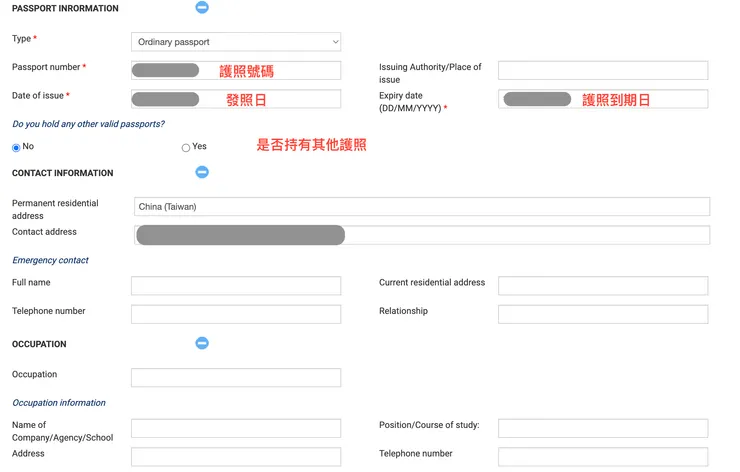Click the passport Expiry date field

pos(603,99)
